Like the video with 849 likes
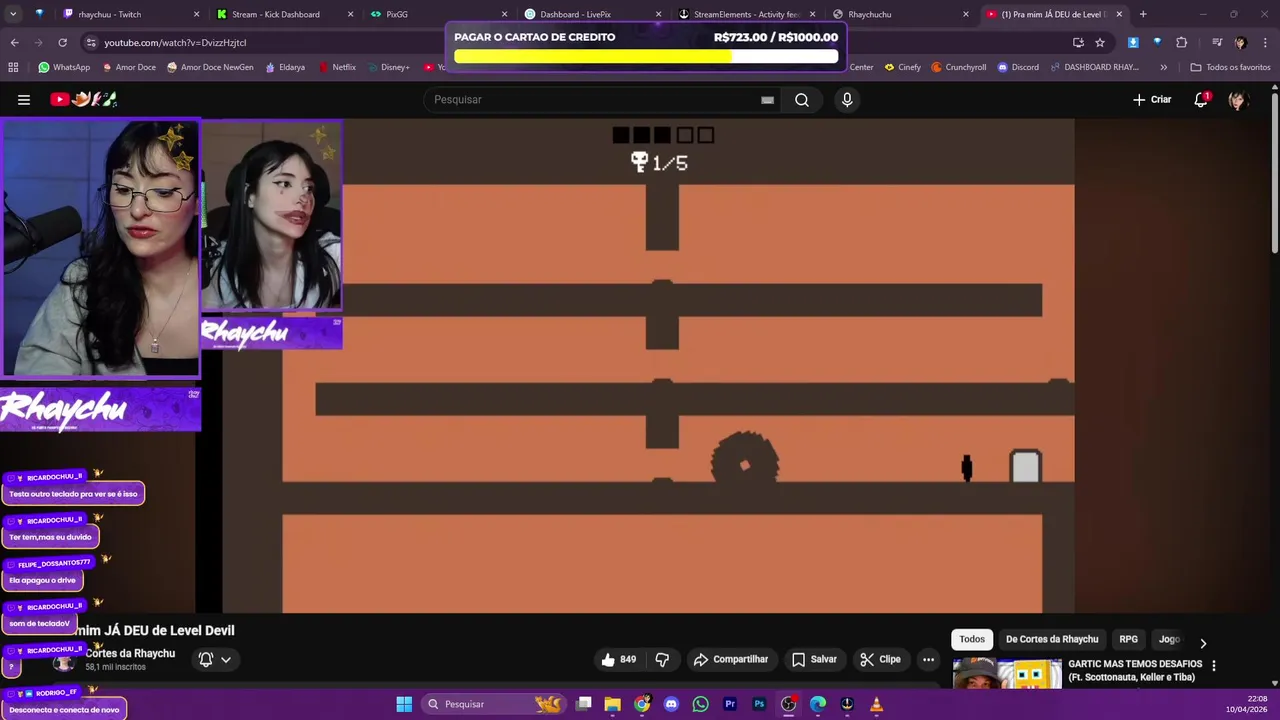This screenshot has height=720, width=1280. tap(618, 659)
